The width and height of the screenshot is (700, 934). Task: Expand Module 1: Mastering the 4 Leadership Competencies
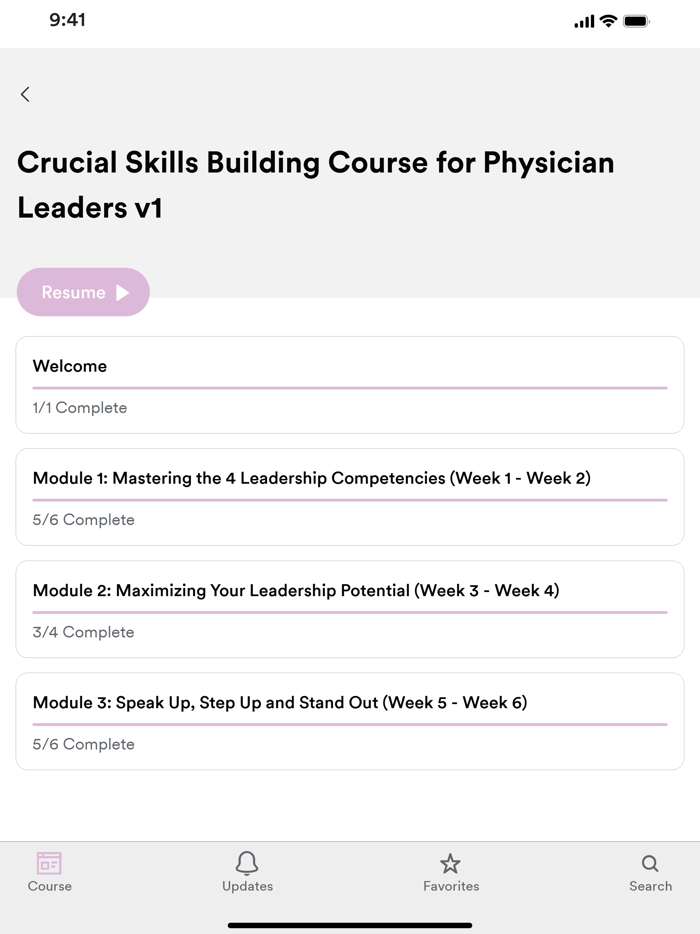349,496
